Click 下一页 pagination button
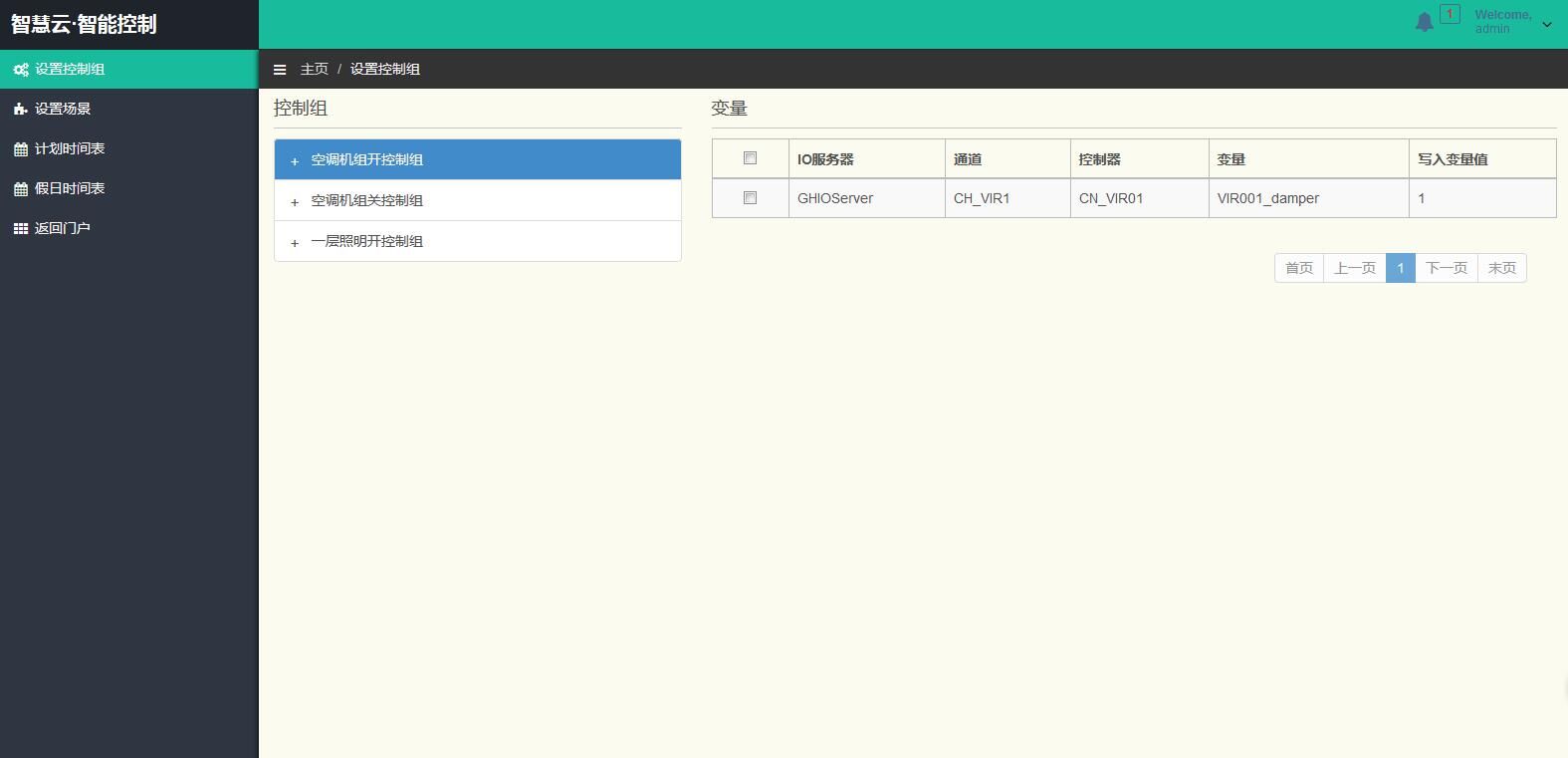Viewport: 1568px width, 758px height. coord(1447,268)
